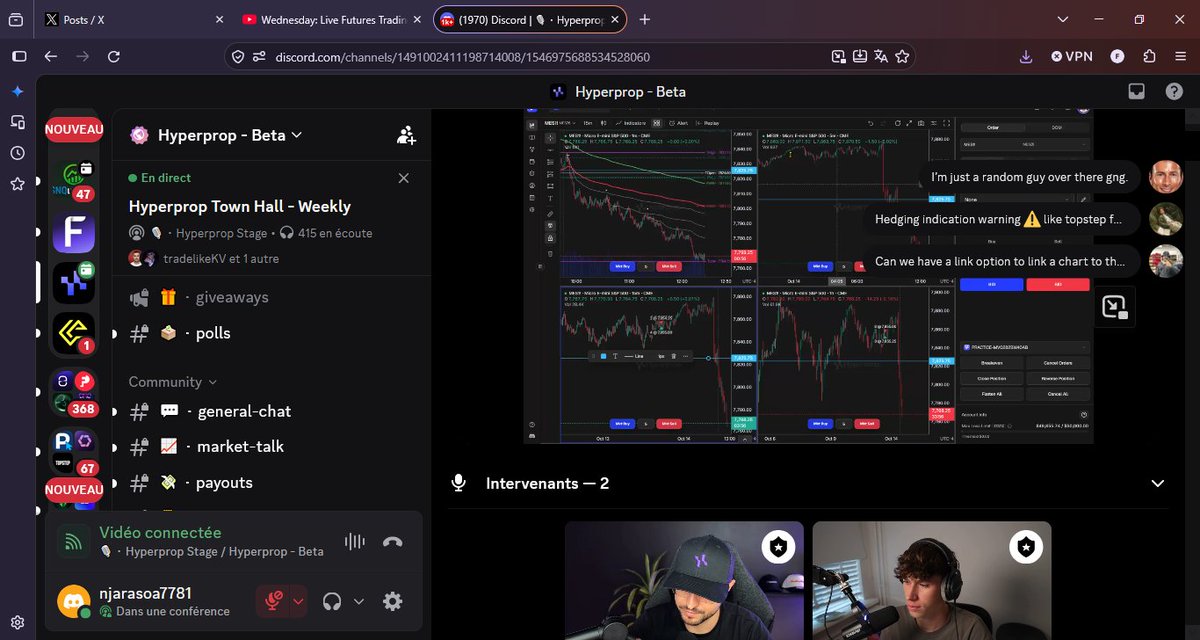The width and height of the screenshot is (1200, 640).
Task: Click the Hyperprop Town Hall - Weekly title
Action: [x=240, y=206]
